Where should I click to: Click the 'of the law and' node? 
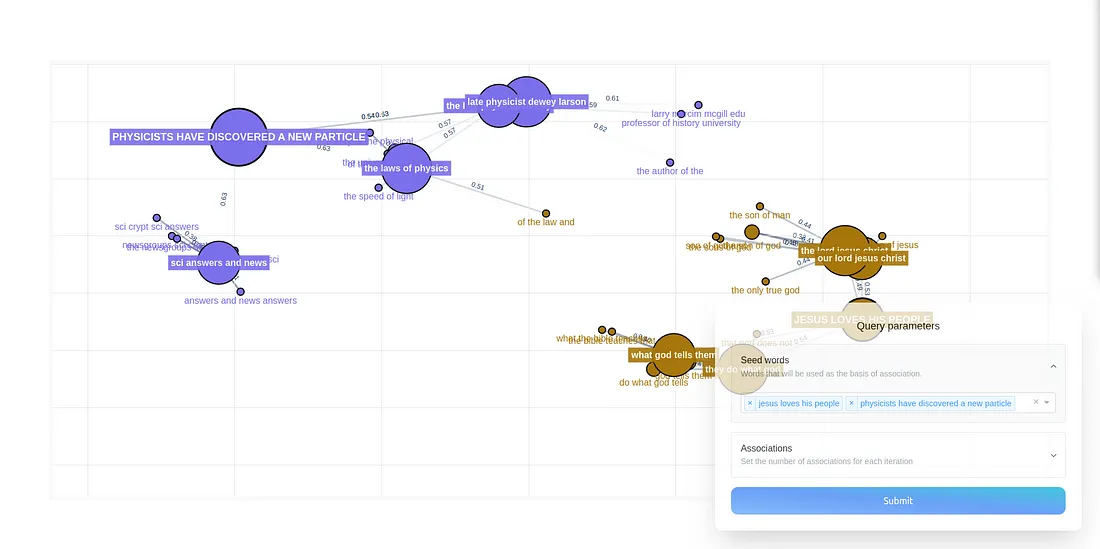click(546, 213)
